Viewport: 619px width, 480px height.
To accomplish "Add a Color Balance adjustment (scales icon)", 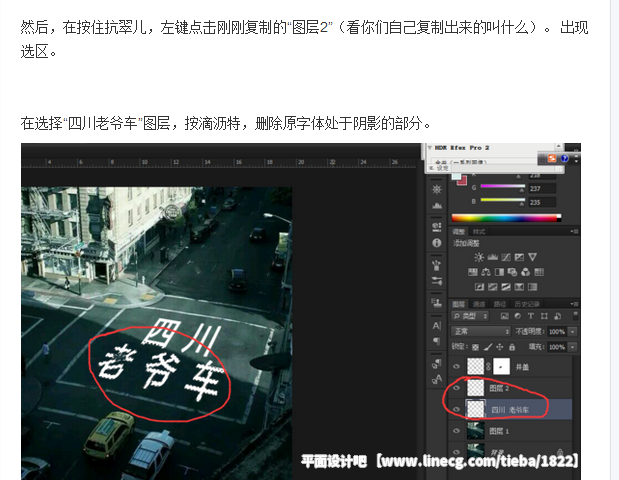I will click(486, 272).
